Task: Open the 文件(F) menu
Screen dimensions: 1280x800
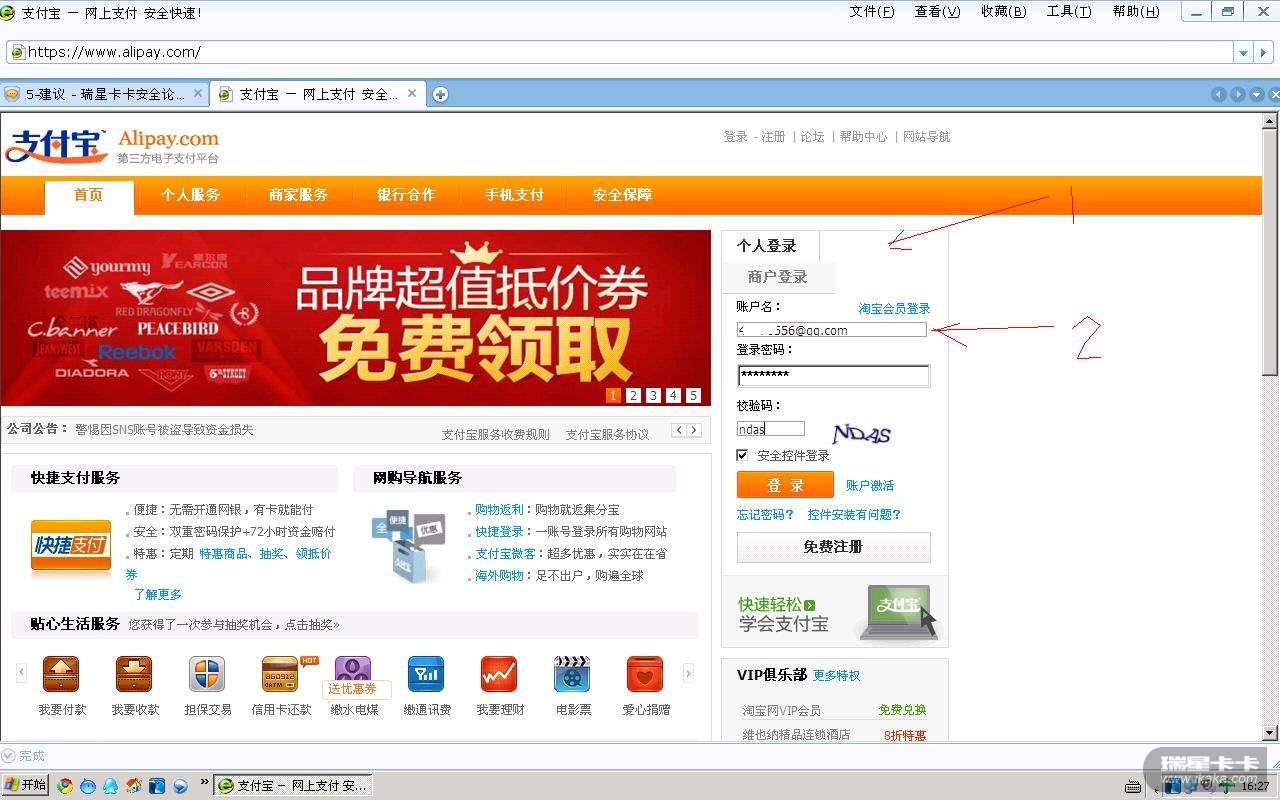Action: (872, 12)
